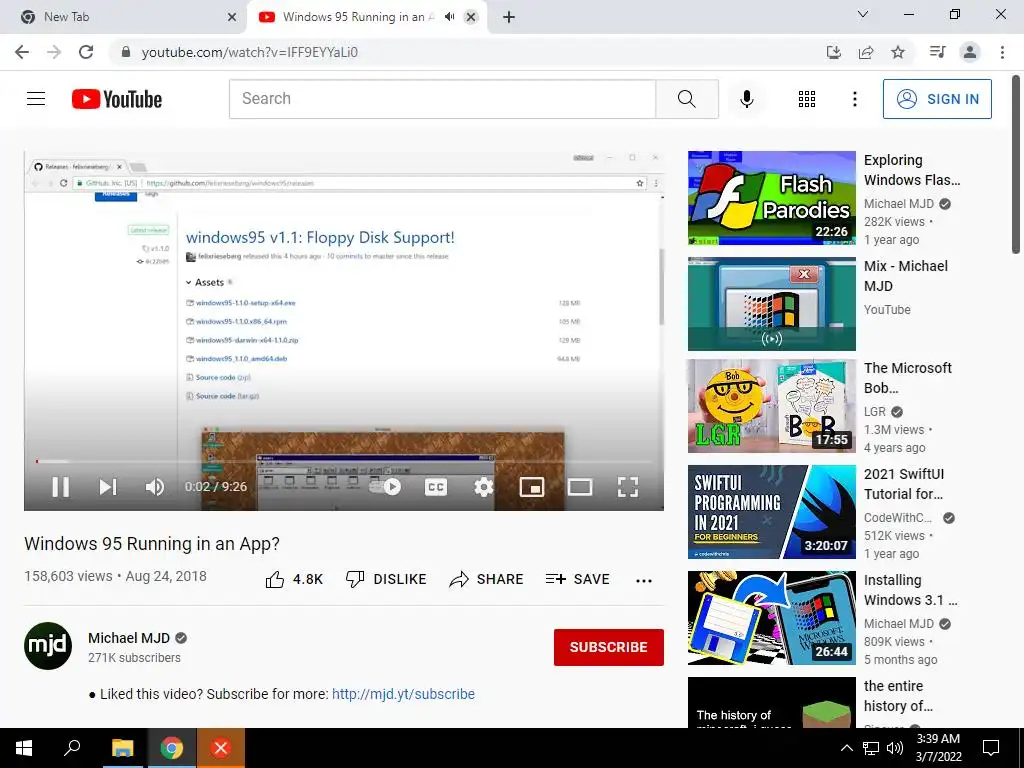Go back to previous page
The height and width of the screenshot is (768, 1024).
tap(22, 52)
